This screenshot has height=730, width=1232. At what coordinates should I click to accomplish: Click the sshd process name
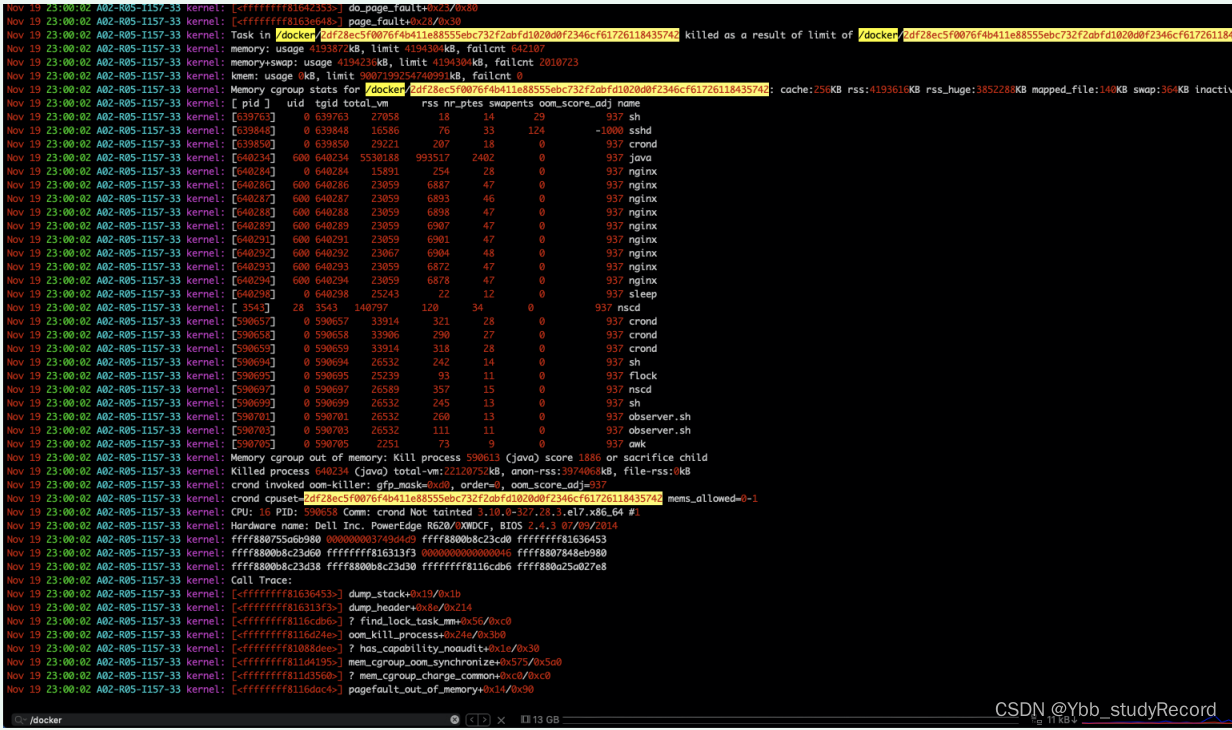click(x=640, y=131)
